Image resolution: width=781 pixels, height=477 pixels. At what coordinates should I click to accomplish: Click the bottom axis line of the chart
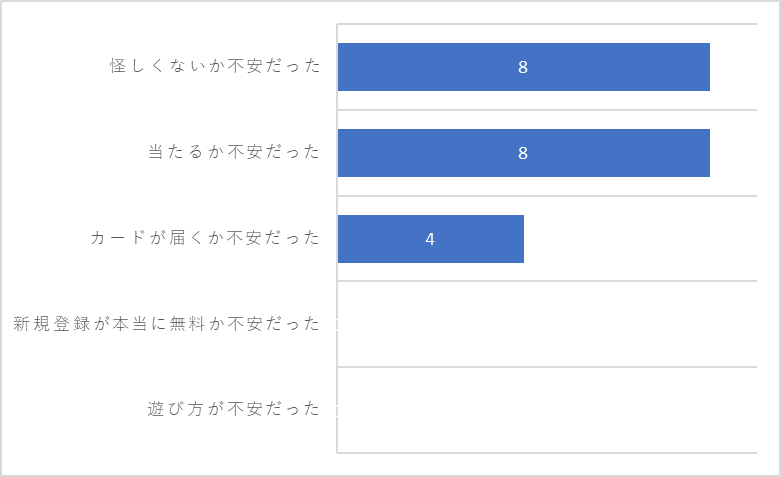[547, 453]
